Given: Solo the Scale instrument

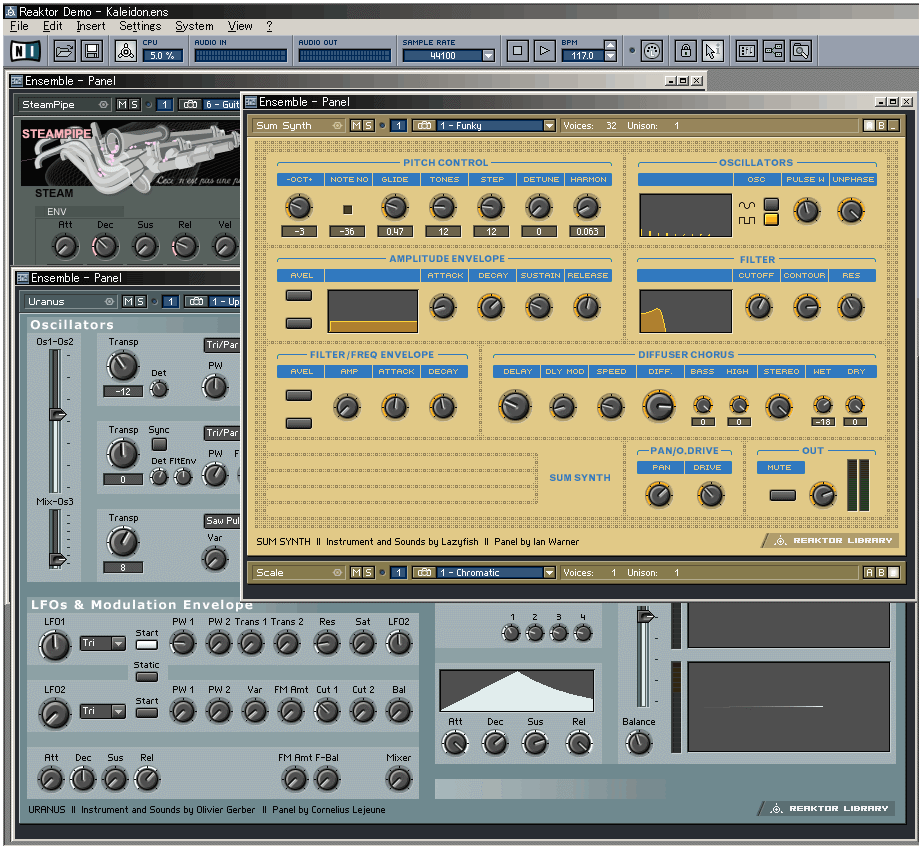Looking at the screenshot, I should 369,572.
